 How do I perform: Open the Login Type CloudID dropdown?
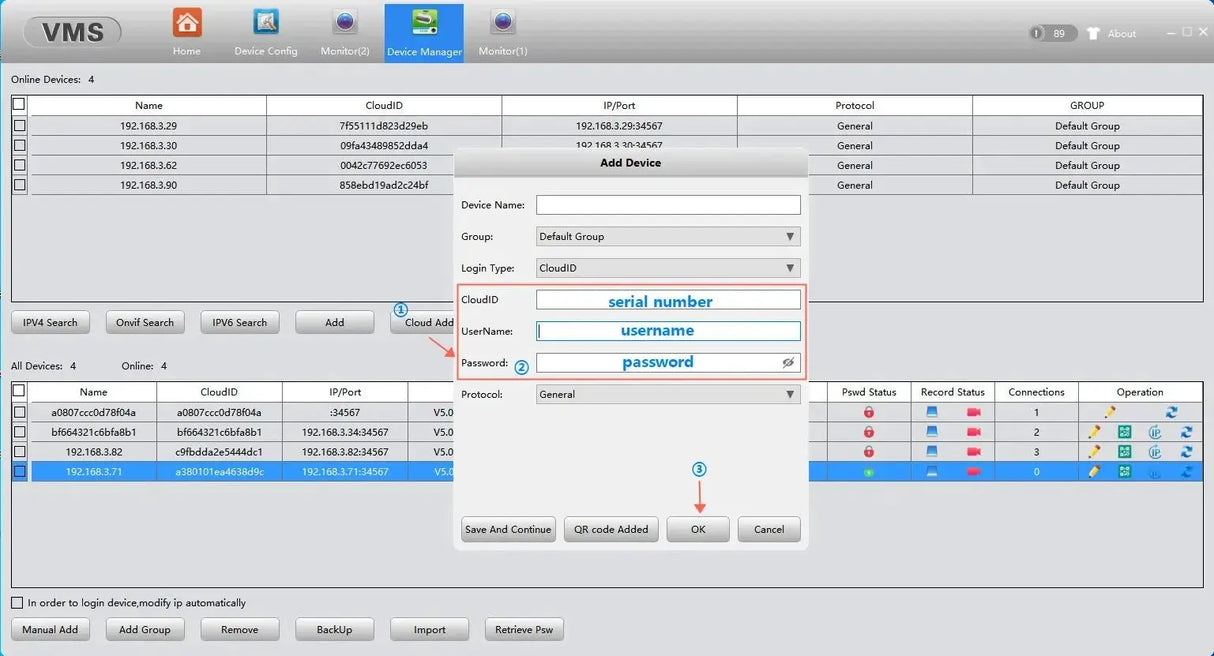coord(668,268)
